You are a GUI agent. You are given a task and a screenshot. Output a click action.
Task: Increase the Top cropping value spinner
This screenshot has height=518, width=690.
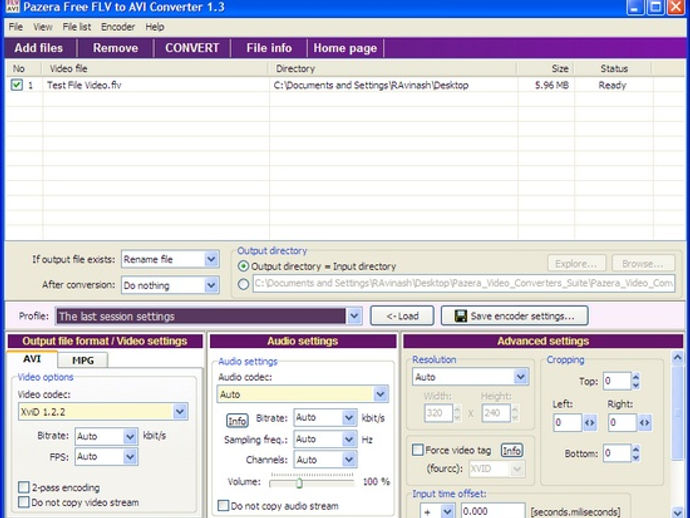pos(635,376)
